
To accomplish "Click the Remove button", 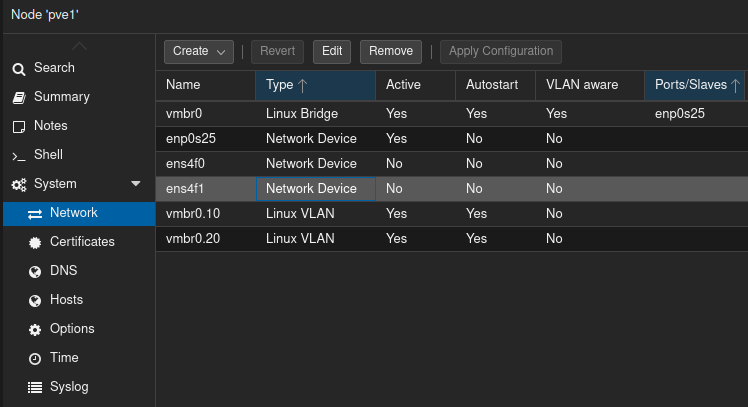I will (391, 52).
